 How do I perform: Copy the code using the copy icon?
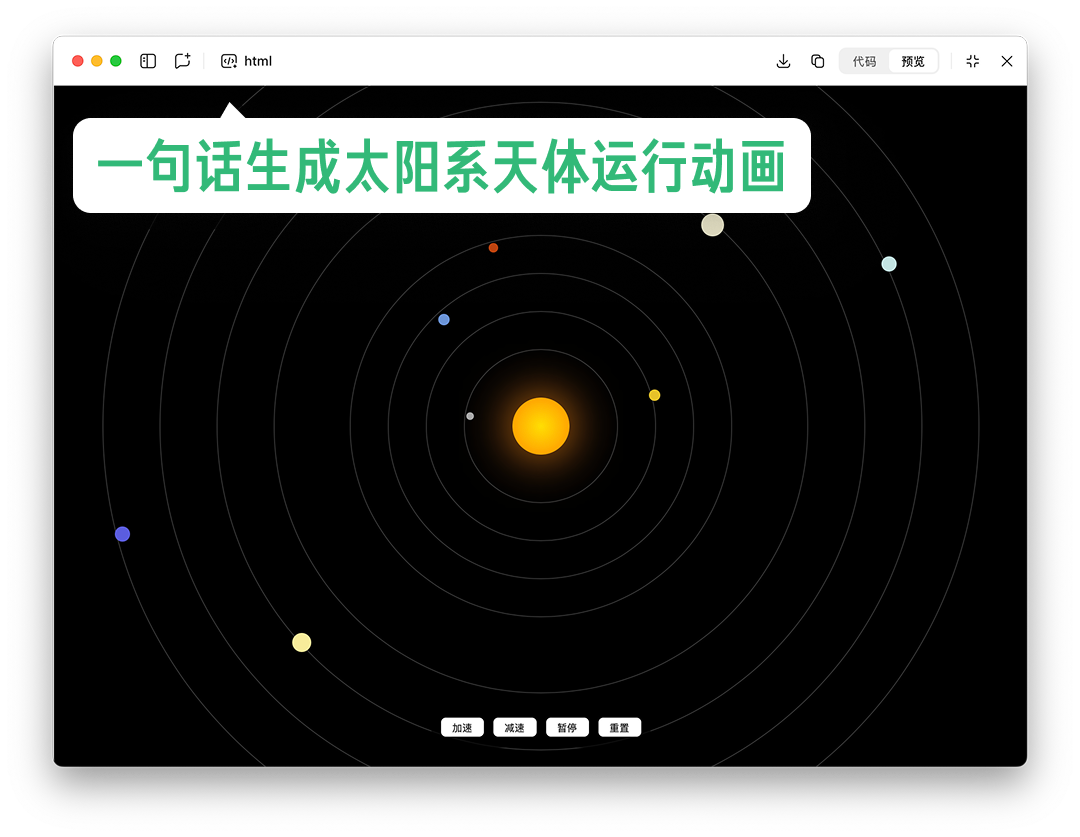point(817,61)
